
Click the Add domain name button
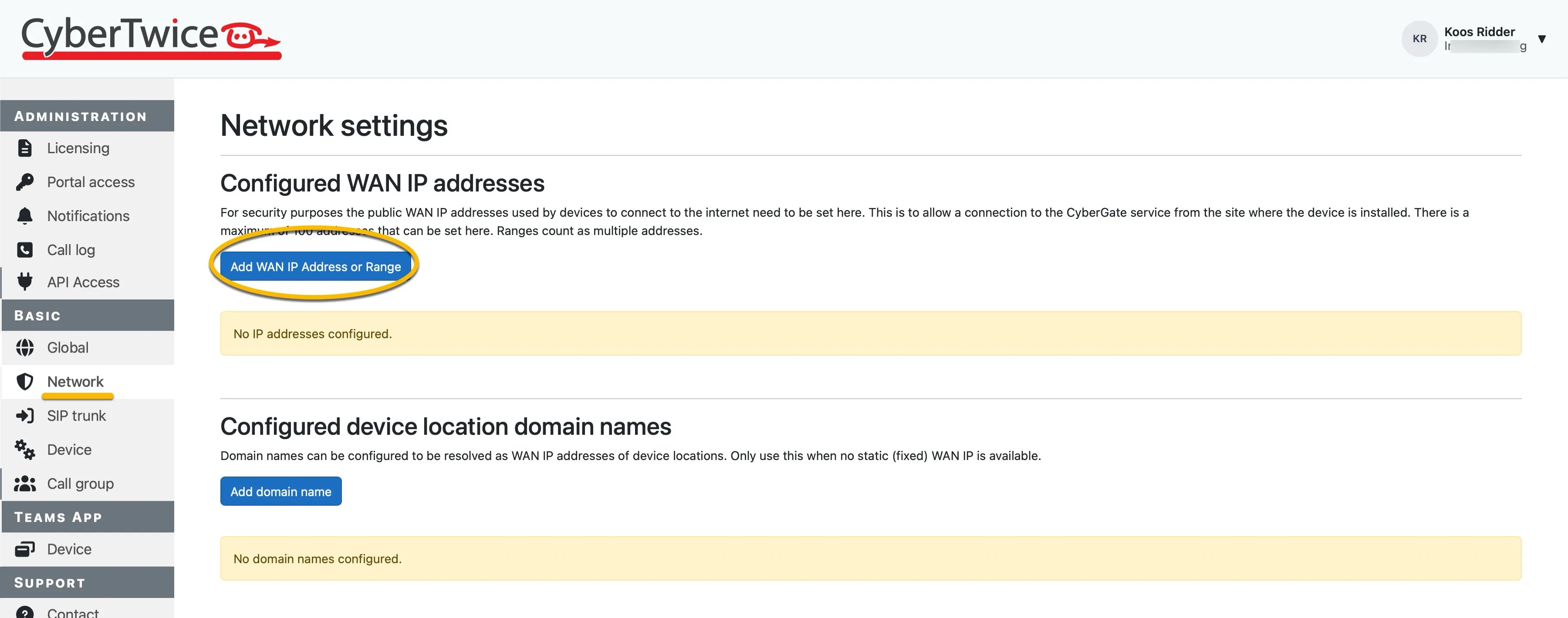(280, 491)
